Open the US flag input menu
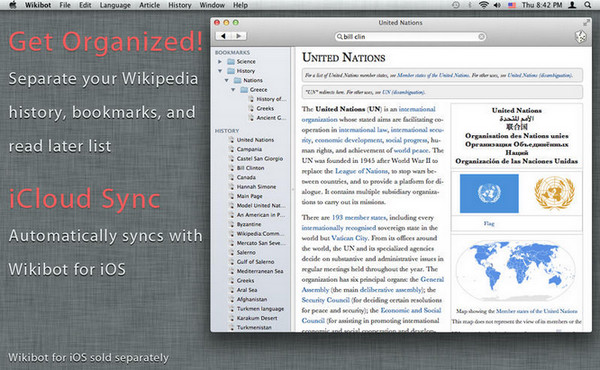Image resolution: width=600 pixels, height=370 pixels. pyautogui.click(x=512, y=5)
